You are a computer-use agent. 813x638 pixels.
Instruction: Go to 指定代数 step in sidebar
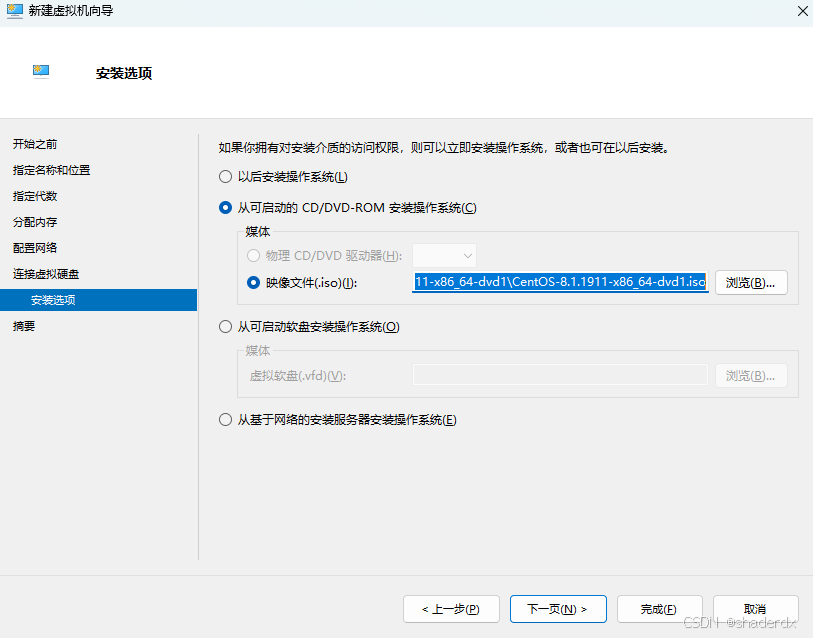tap(35, 196)
